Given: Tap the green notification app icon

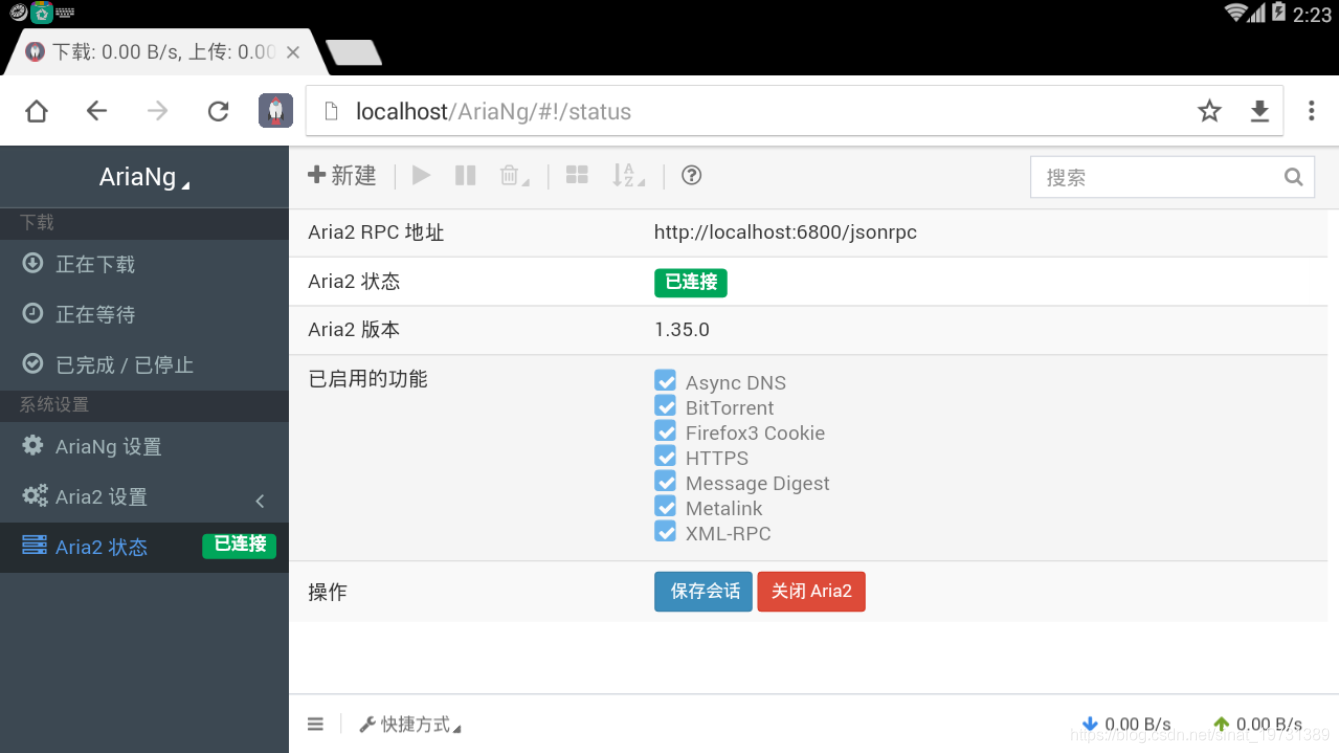Looking at the screenshot, I should pyautogui.click(x=42, y=12).
